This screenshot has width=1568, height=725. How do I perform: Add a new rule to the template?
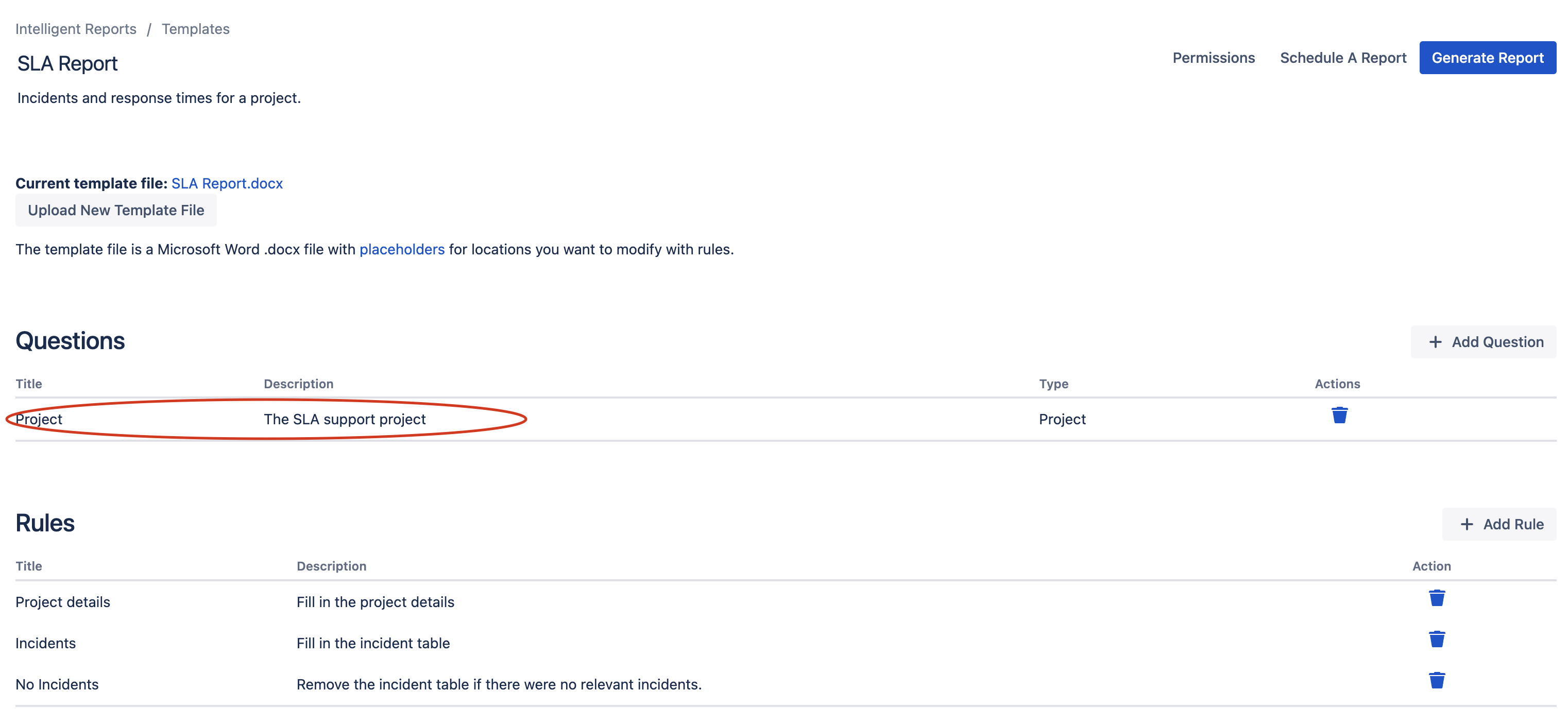(1499, 524)
